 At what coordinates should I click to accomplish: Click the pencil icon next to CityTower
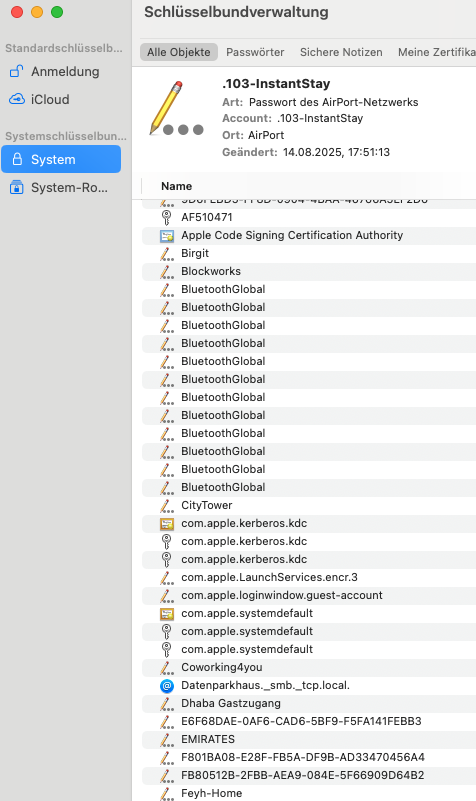click(x=166, y=505)
